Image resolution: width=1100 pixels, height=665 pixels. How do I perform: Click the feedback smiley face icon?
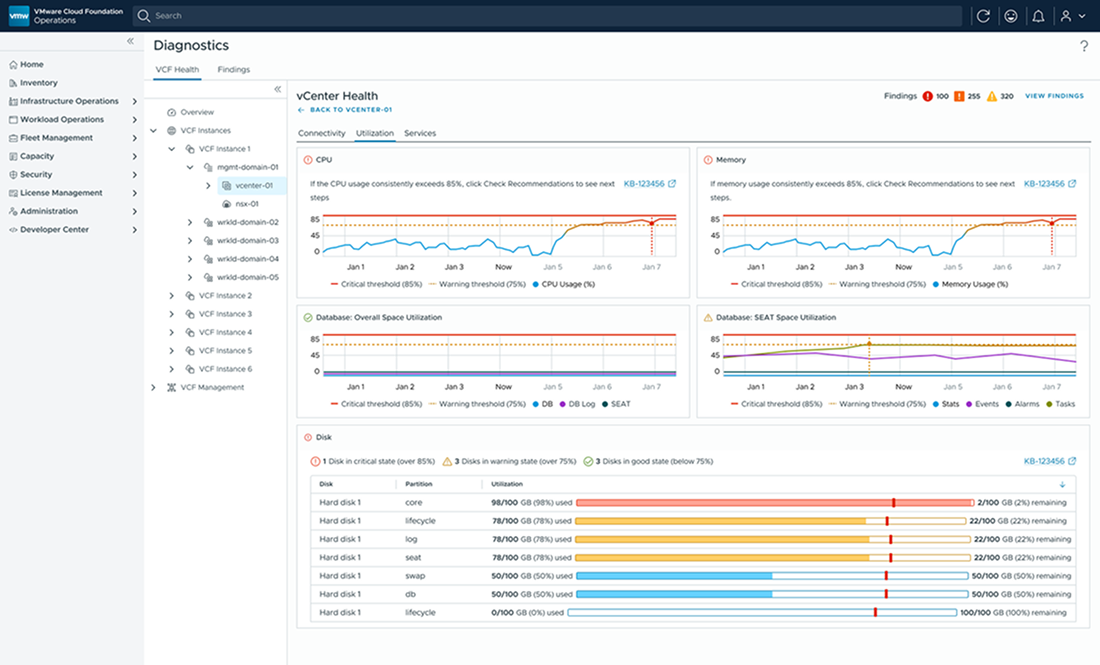point(1011,16)
